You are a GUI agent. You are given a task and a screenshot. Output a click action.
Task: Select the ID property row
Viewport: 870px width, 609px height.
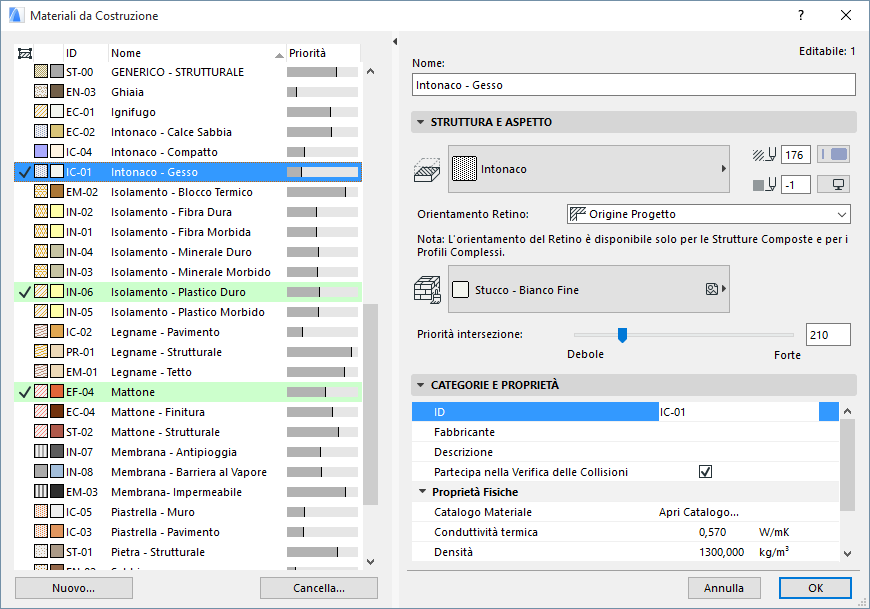pyautogui.click(x=625, y=412)
